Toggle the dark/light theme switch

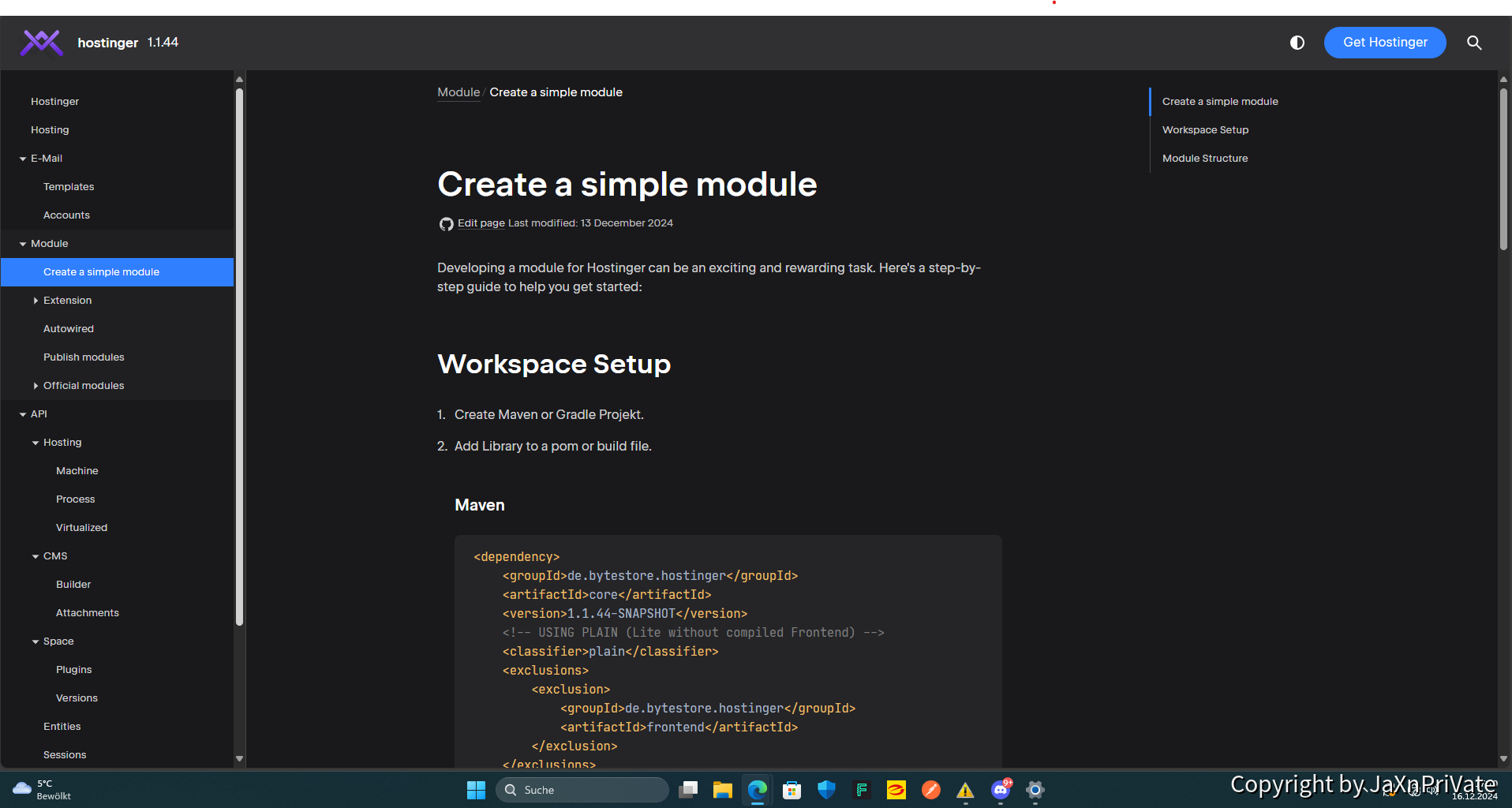point(1297,43)
